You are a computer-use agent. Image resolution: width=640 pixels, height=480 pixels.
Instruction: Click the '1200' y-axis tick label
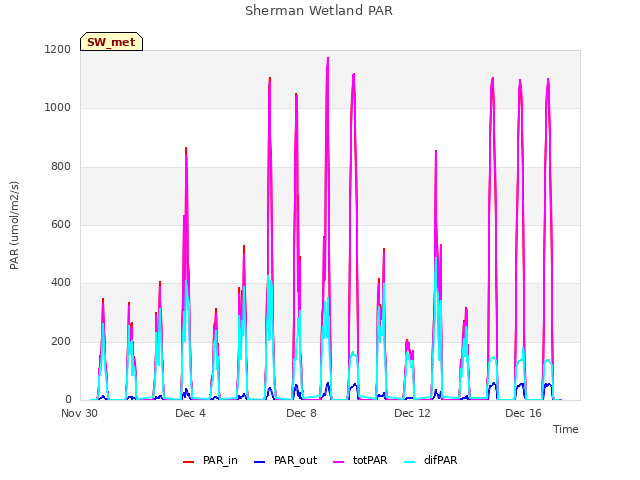pyautogui.click(x=58, y=49)
